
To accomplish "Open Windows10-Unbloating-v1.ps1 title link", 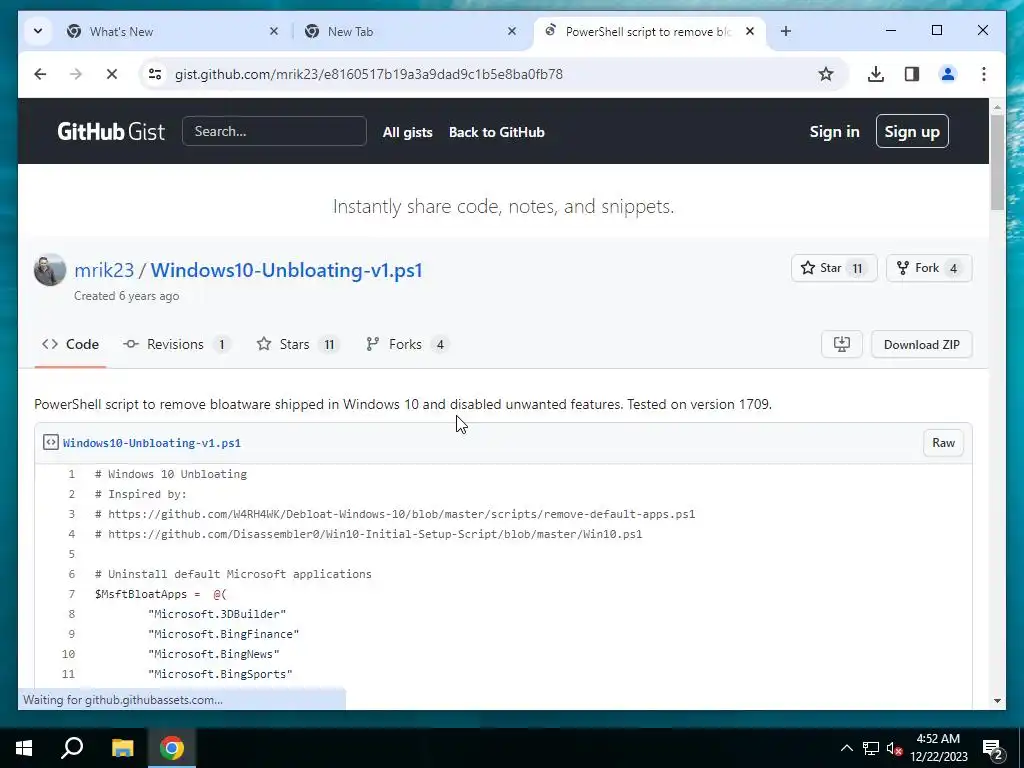I will click(287, 270).
